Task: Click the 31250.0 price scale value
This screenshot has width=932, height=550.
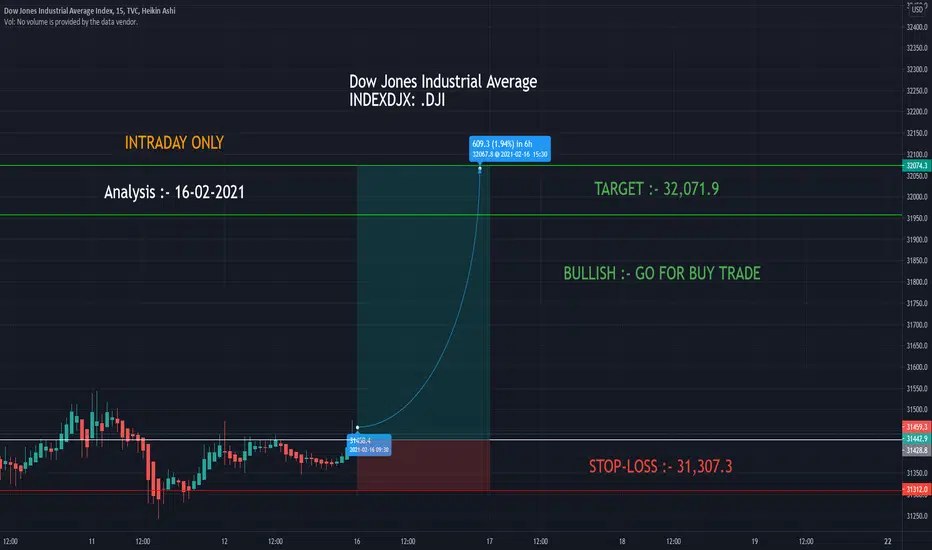Action: point(917,516)
